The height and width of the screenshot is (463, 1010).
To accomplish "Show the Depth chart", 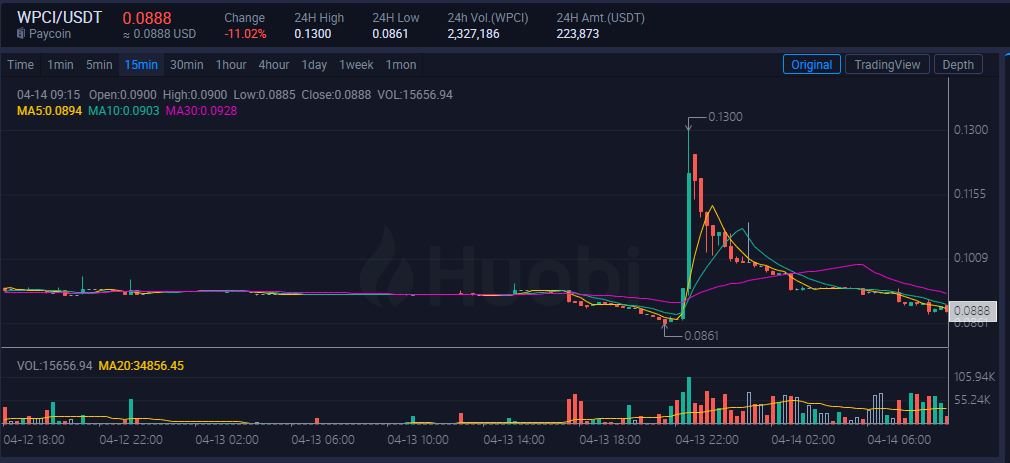I will 958,64.
